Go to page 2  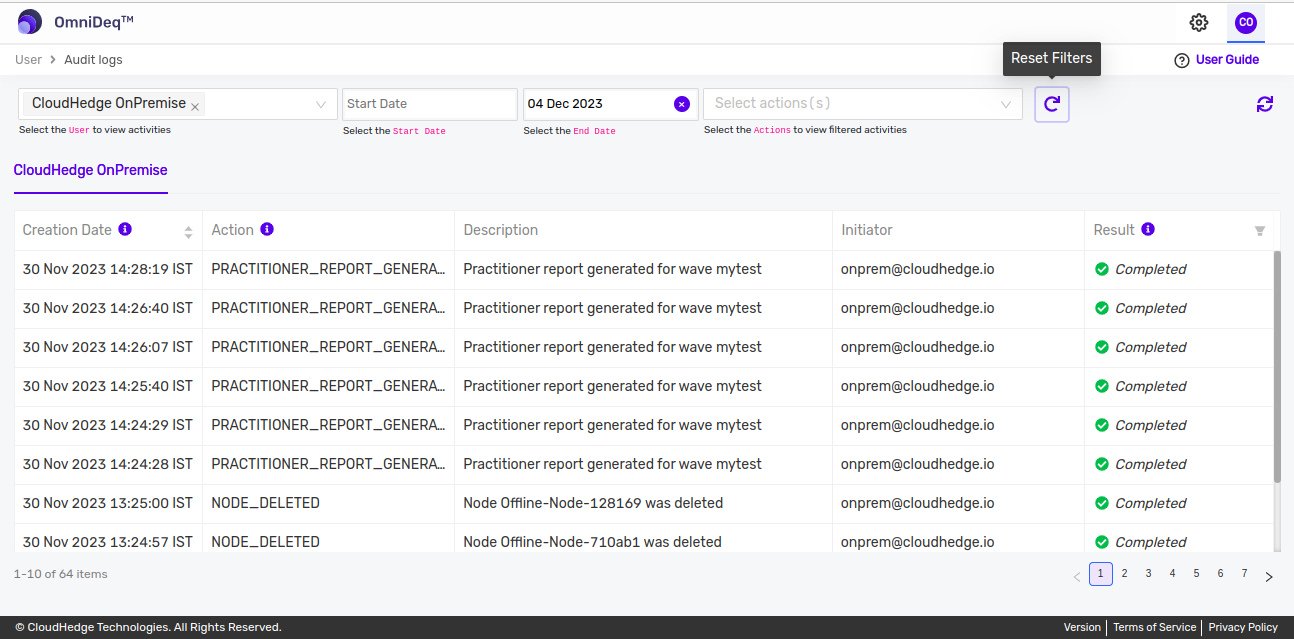[1125, 574]
